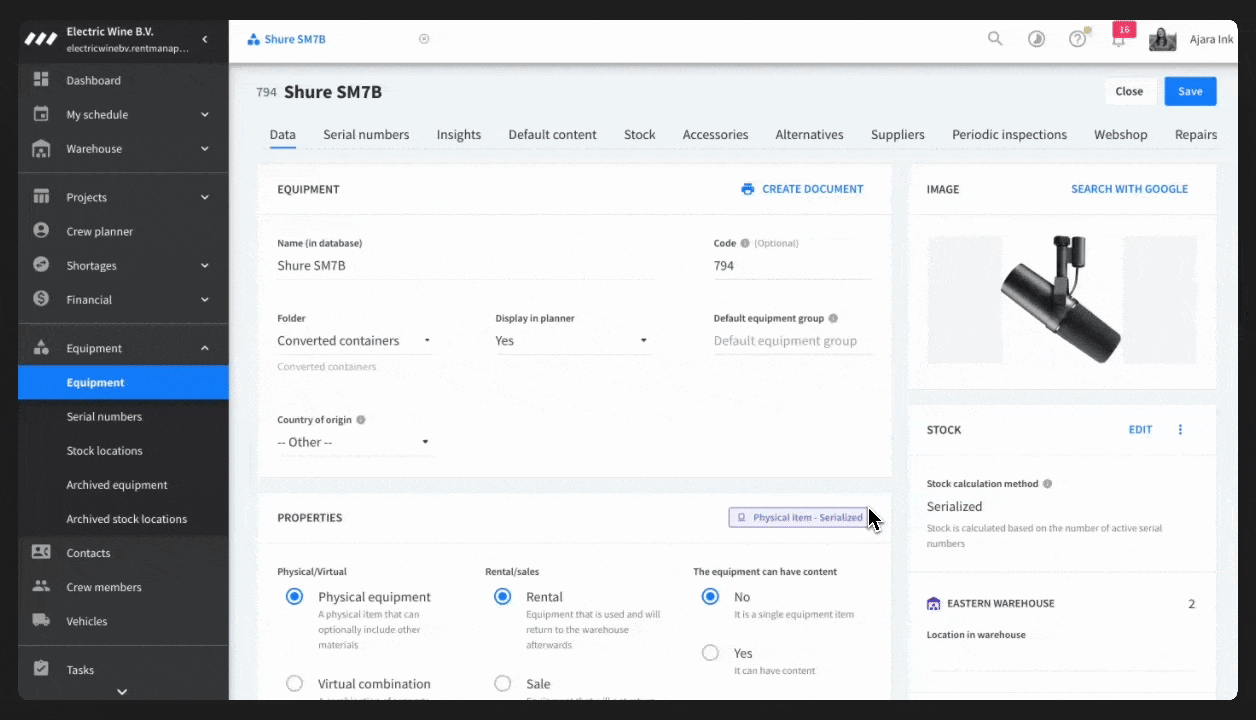Image resolution: width=1256 pixels, height=720 pixels.
Task: Click the user avatar picture
Action: pyautogui.click(x=1162, y=39)
